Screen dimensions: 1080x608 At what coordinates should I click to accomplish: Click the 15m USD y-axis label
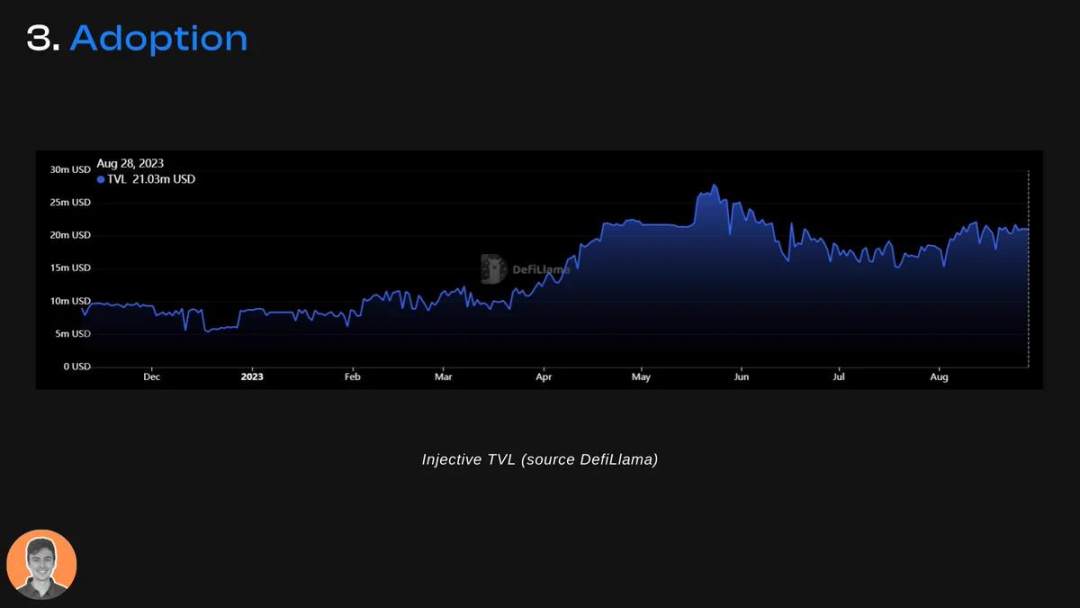coord(70,268)
